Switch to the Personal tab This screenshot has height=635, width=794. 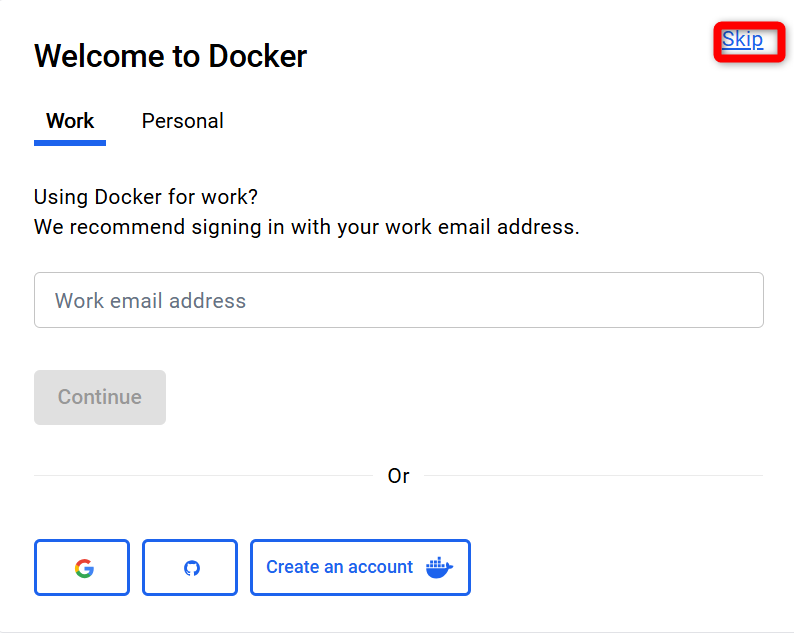tap(182, 121)
